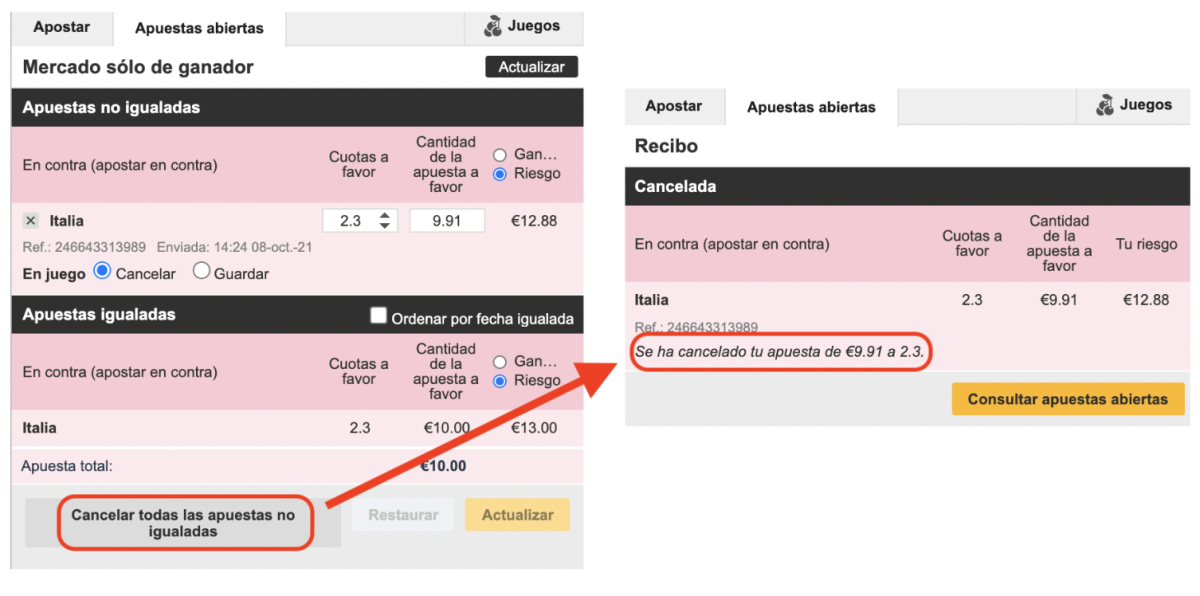1200x596 pixels.
Task: Click the yellow Actualizar button at bottom
Action: [x=518, y=515]
